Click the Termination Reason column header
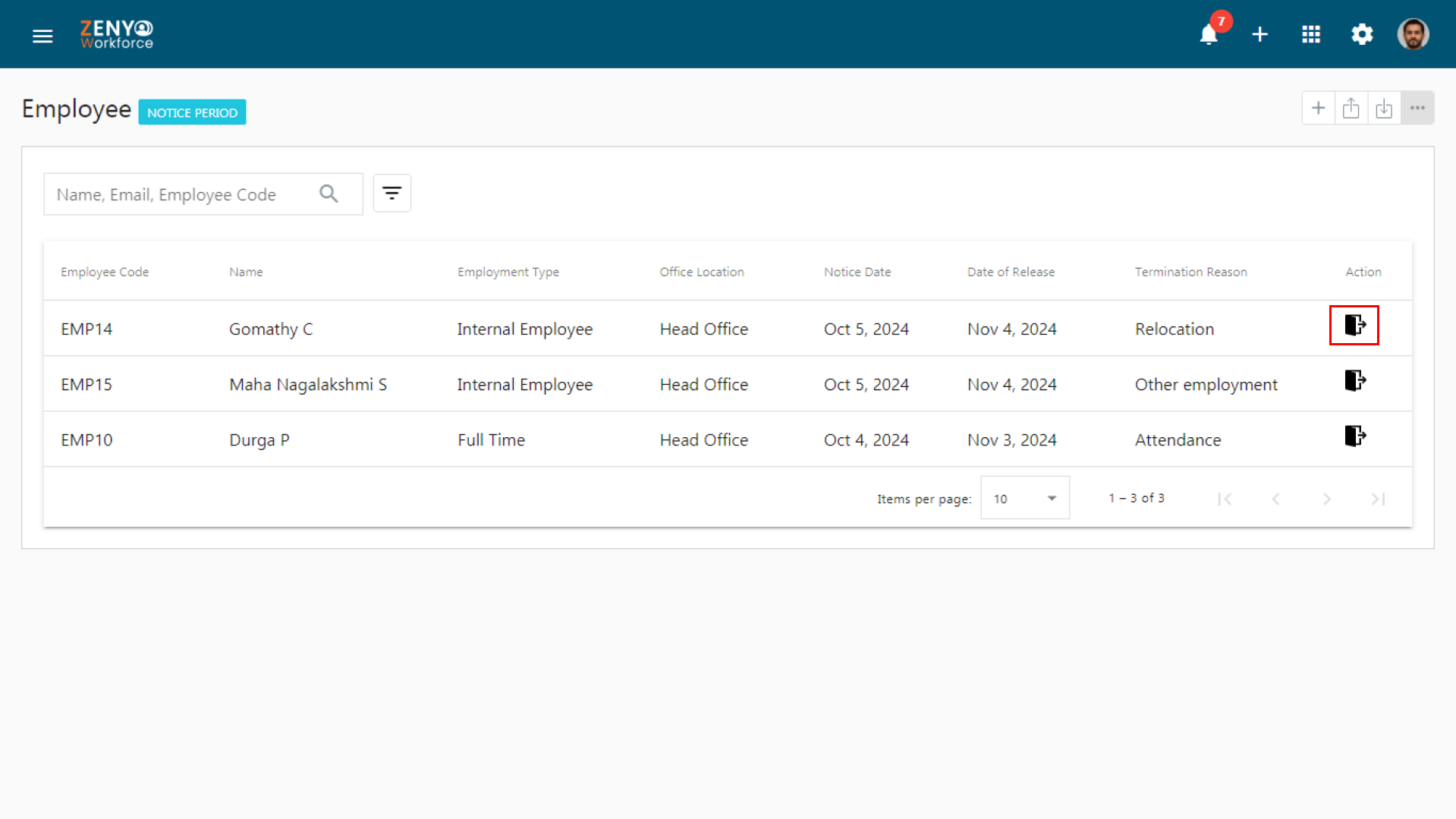1456x819 pixels. (x=1190, y=272)
